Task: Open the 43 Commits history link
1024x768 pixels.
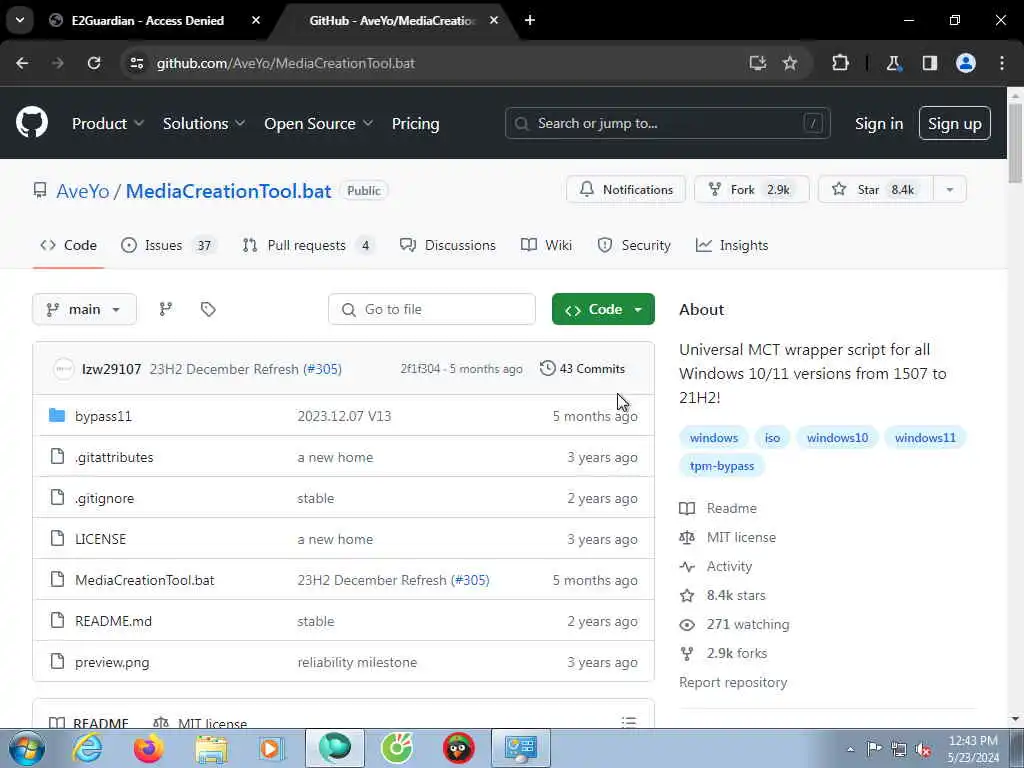Action: coord(582,369)
